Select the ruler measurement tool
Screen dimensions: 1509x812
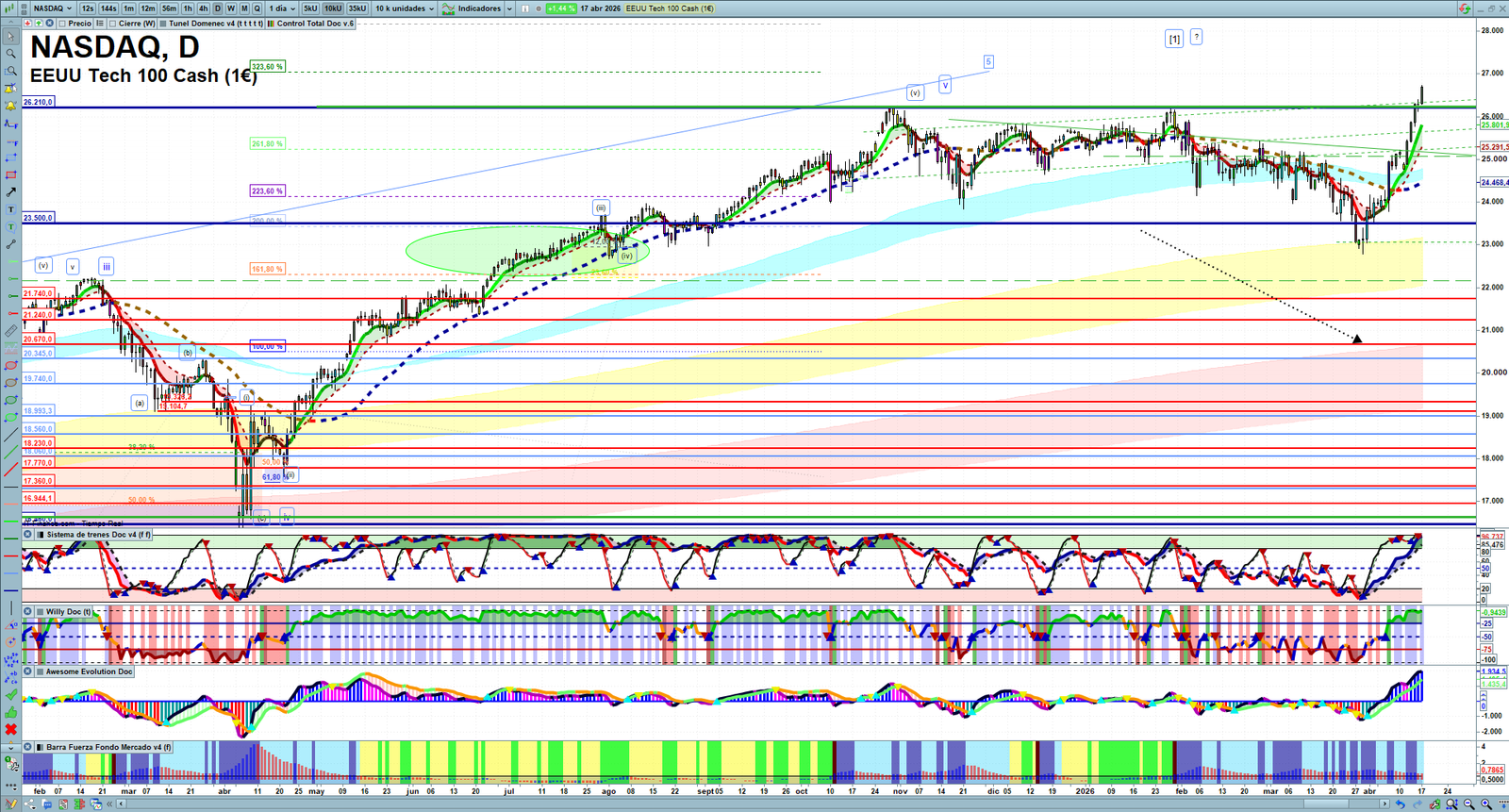[11, 331]
